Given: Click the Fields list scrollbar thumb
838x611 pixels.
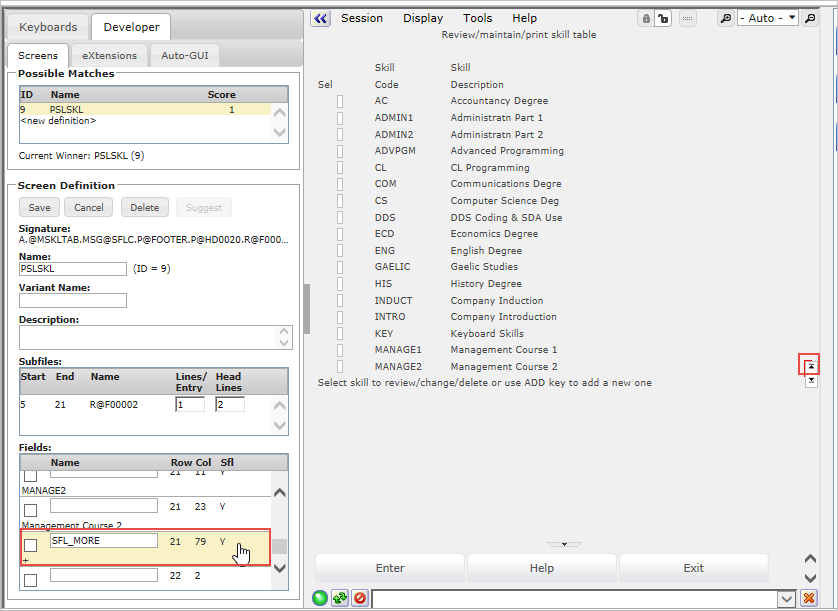Looking at the screenshot, I should (280, 546).
